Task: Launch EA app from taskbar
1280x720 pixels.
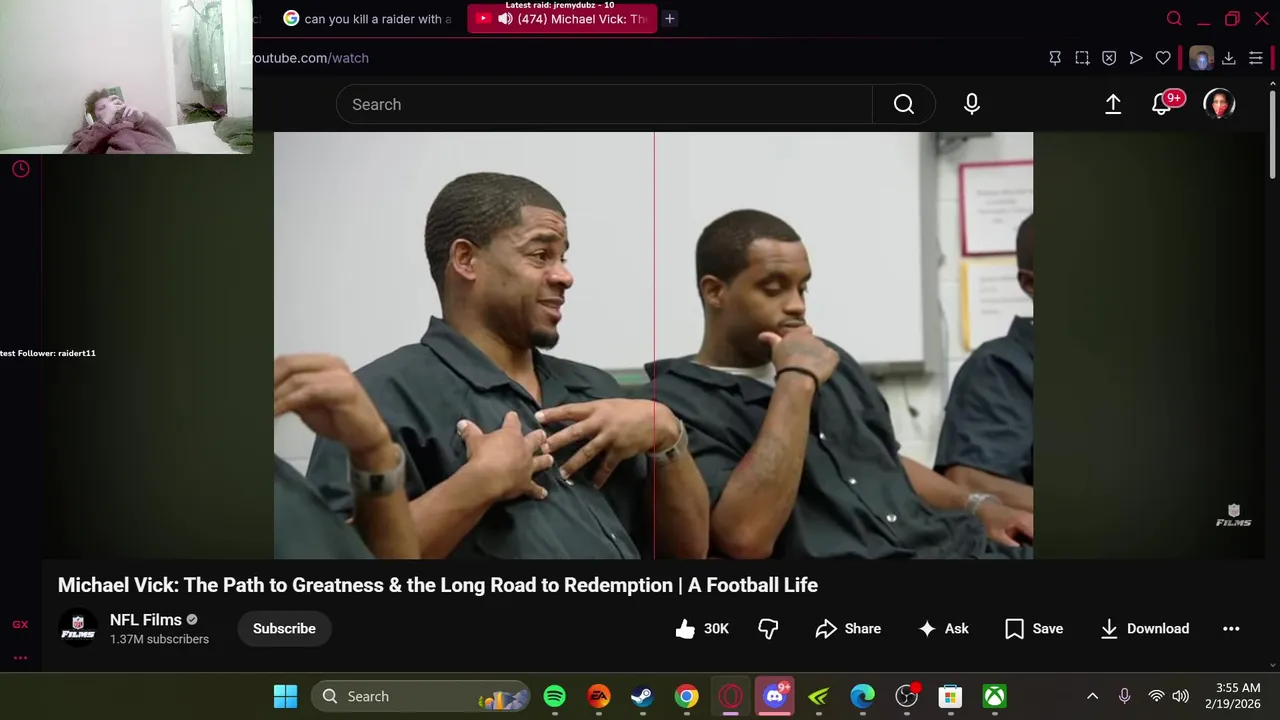Action: pos(598,696)
